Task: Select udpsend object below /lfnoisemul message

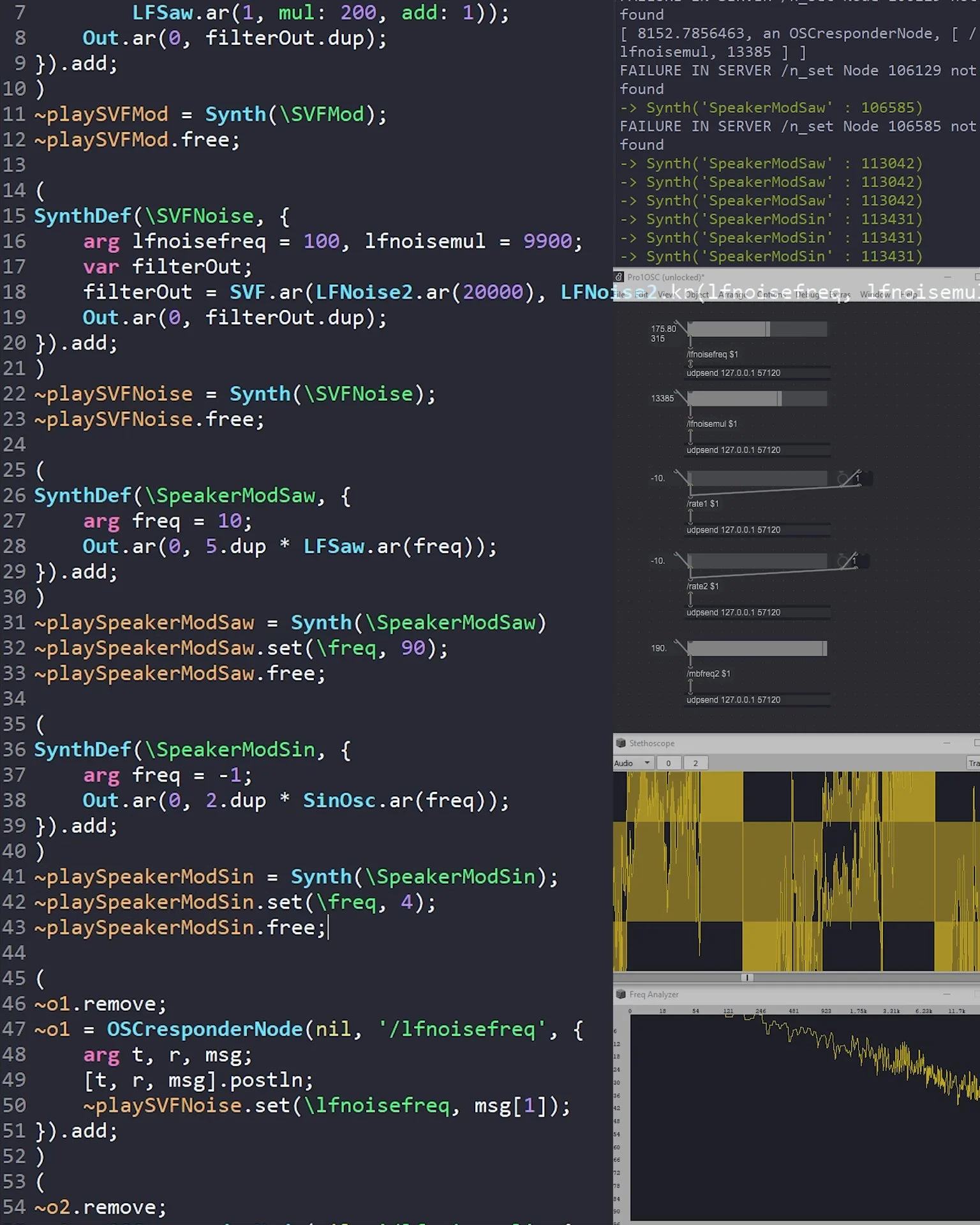Action: 758,450
